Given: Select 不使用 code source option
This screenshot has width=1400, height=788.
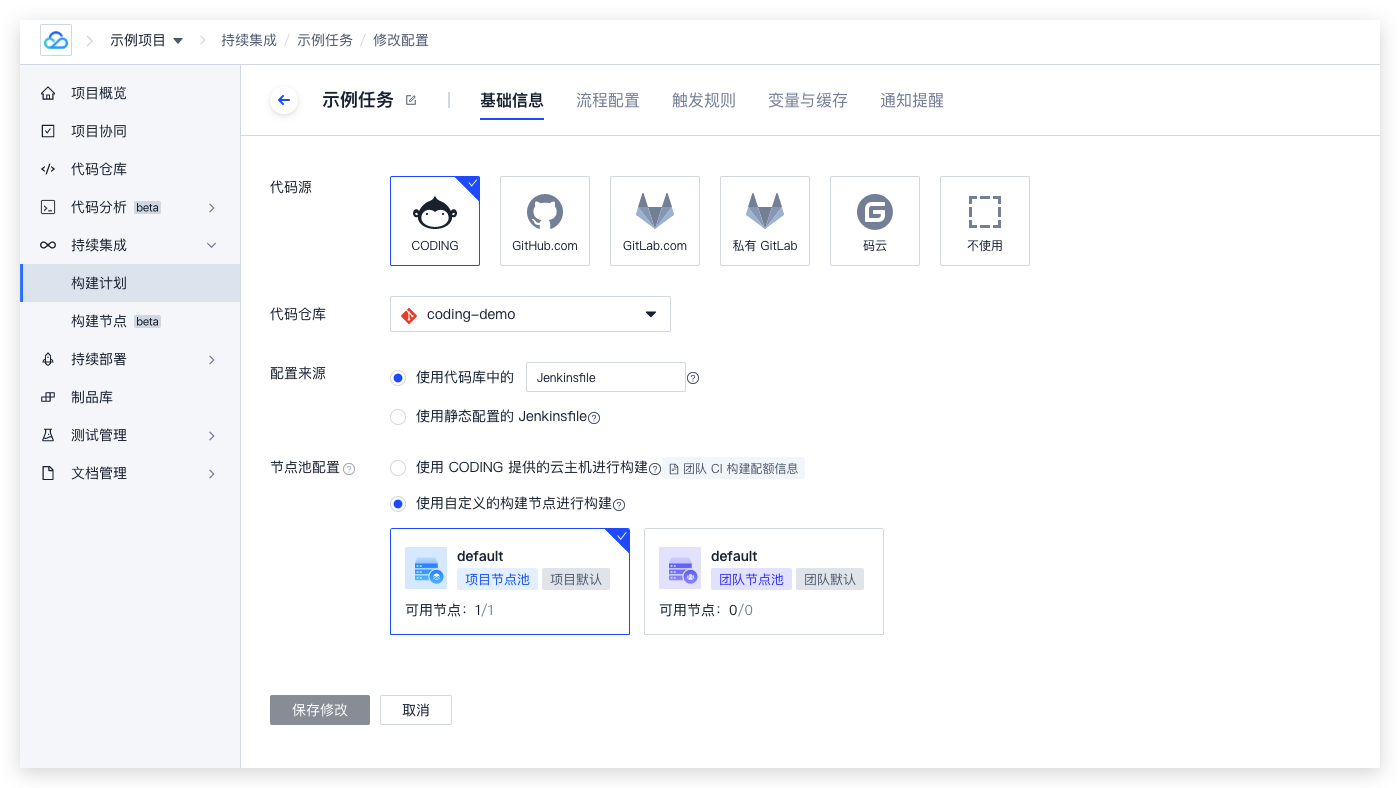Looking at the screenshot, I should click(x=985, y=221).
